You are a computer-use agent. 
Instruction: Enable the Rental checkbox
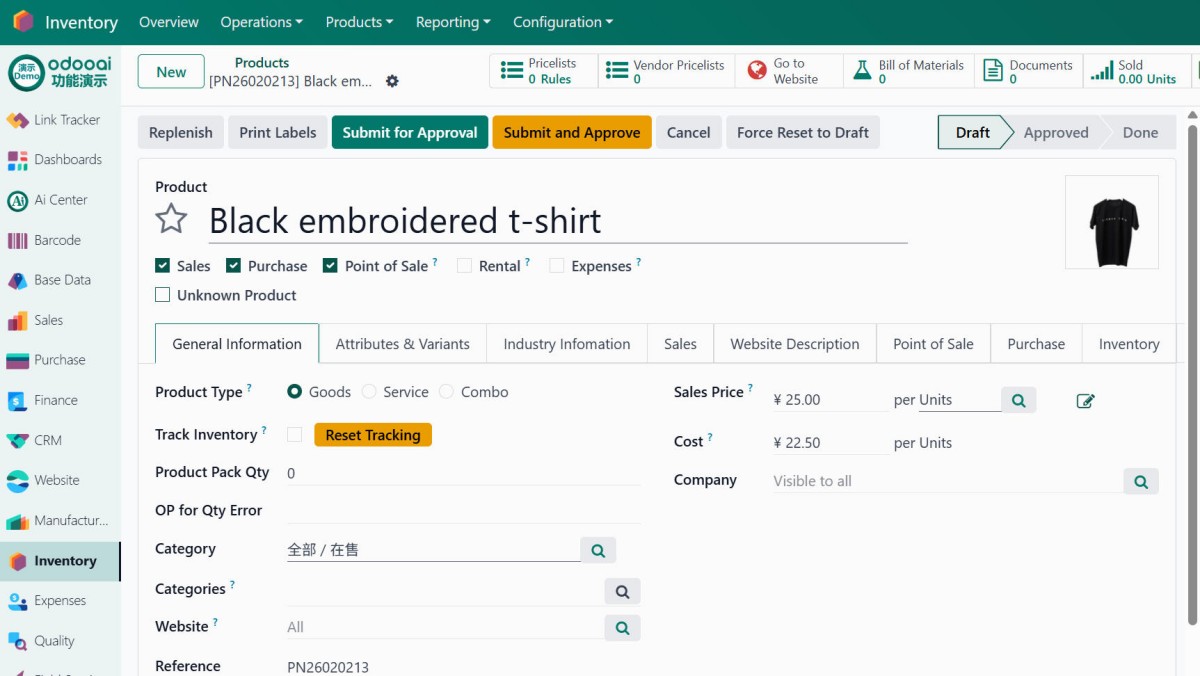pyautogui.click(x=464, y=265)
